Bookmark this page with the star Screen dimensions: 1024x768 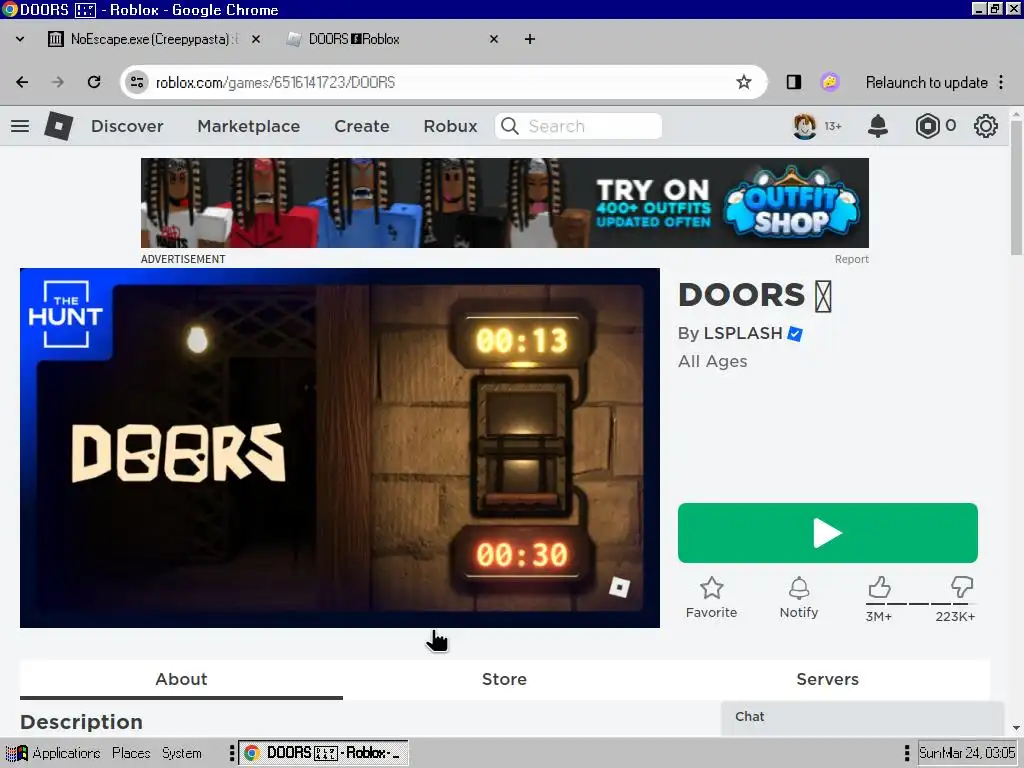click(x=743, y=82)
